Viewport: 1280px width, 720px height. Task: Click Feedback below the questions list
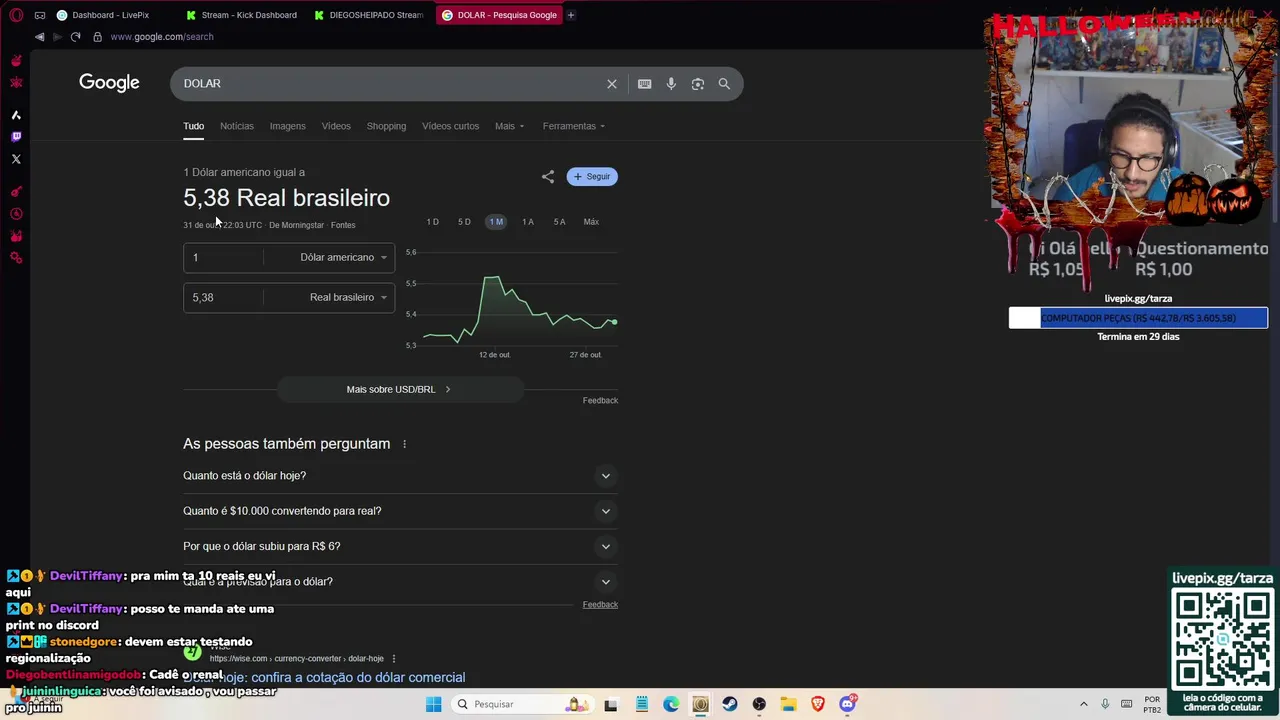click(x=600, y=604)
